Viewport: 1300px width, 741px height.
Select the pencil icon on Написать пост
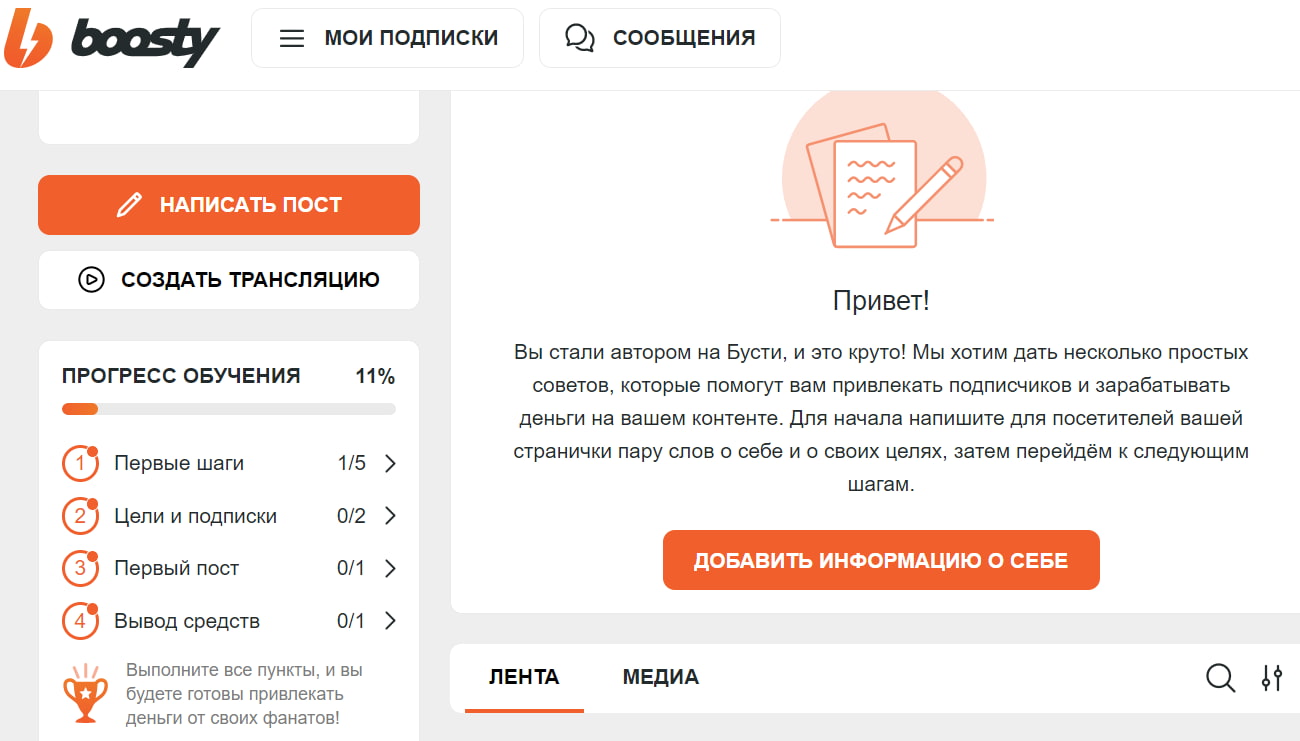point(128,204)
